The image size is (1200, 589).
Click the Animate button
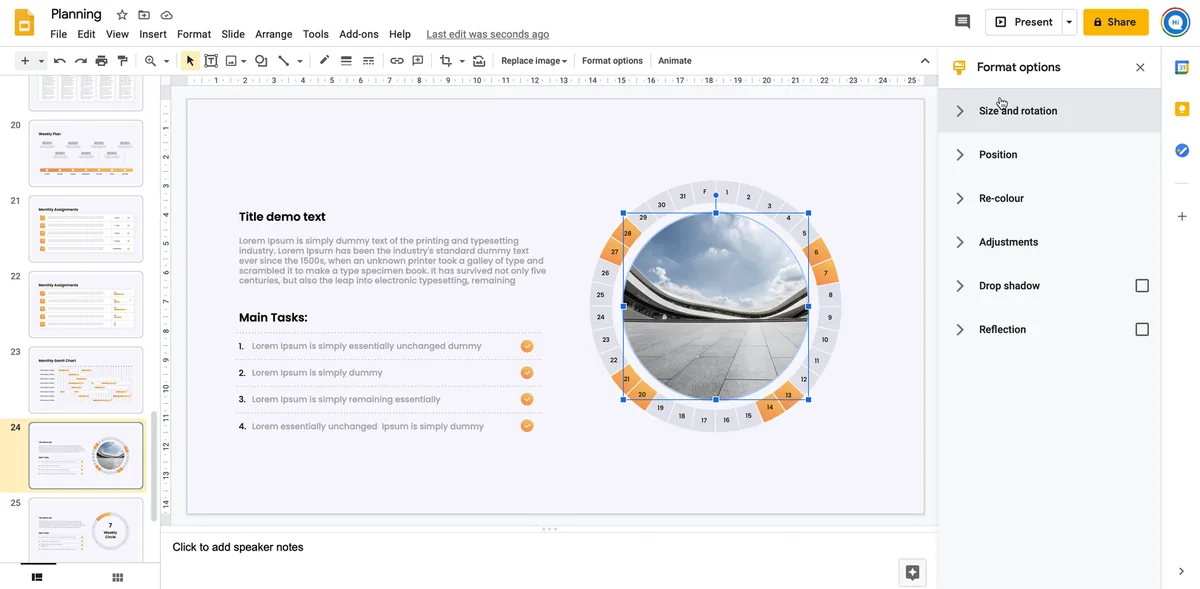click(x=675, y=61)
